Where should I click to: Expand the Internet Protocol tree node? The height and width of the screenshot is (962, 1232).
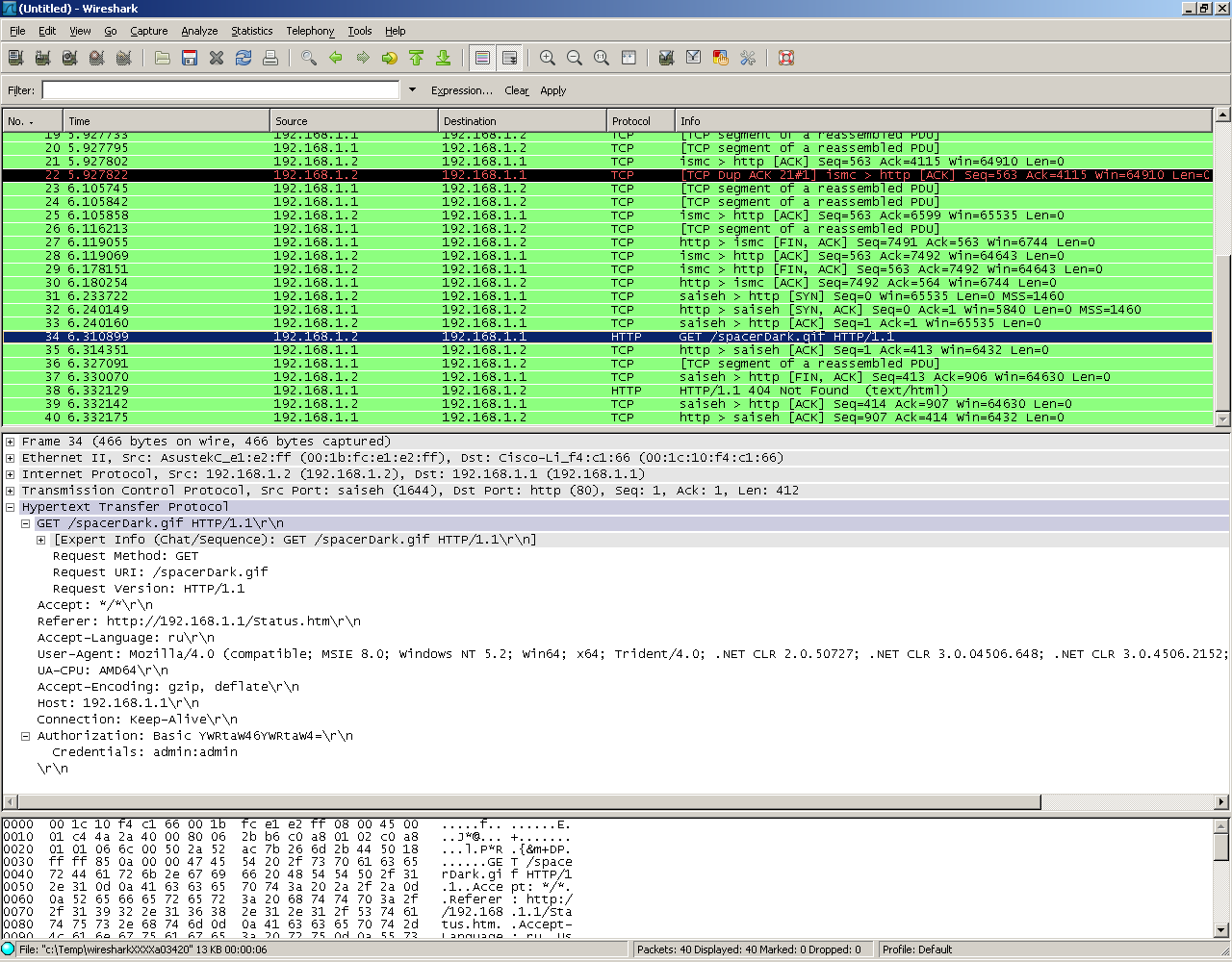pos(10,474)
